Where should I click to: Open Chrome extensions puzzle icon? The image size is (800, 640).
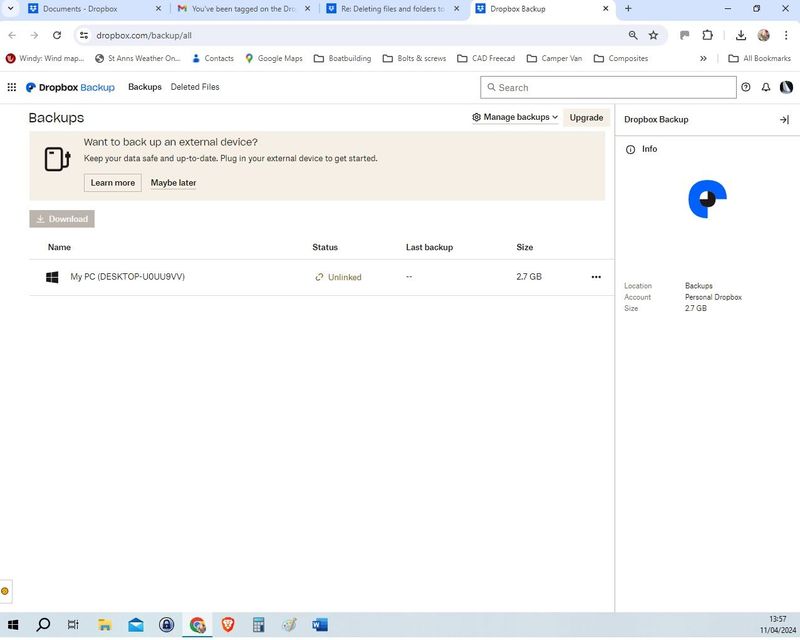(x=708, y=35)
